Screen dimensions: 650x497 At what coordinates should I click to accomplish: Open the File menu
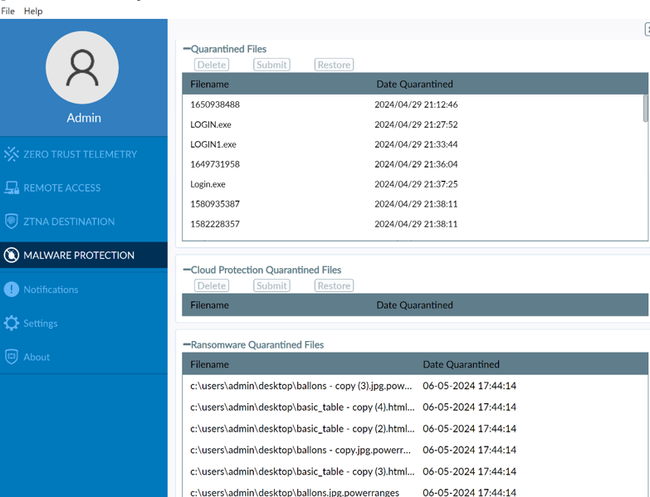click(x=7, y=11)
